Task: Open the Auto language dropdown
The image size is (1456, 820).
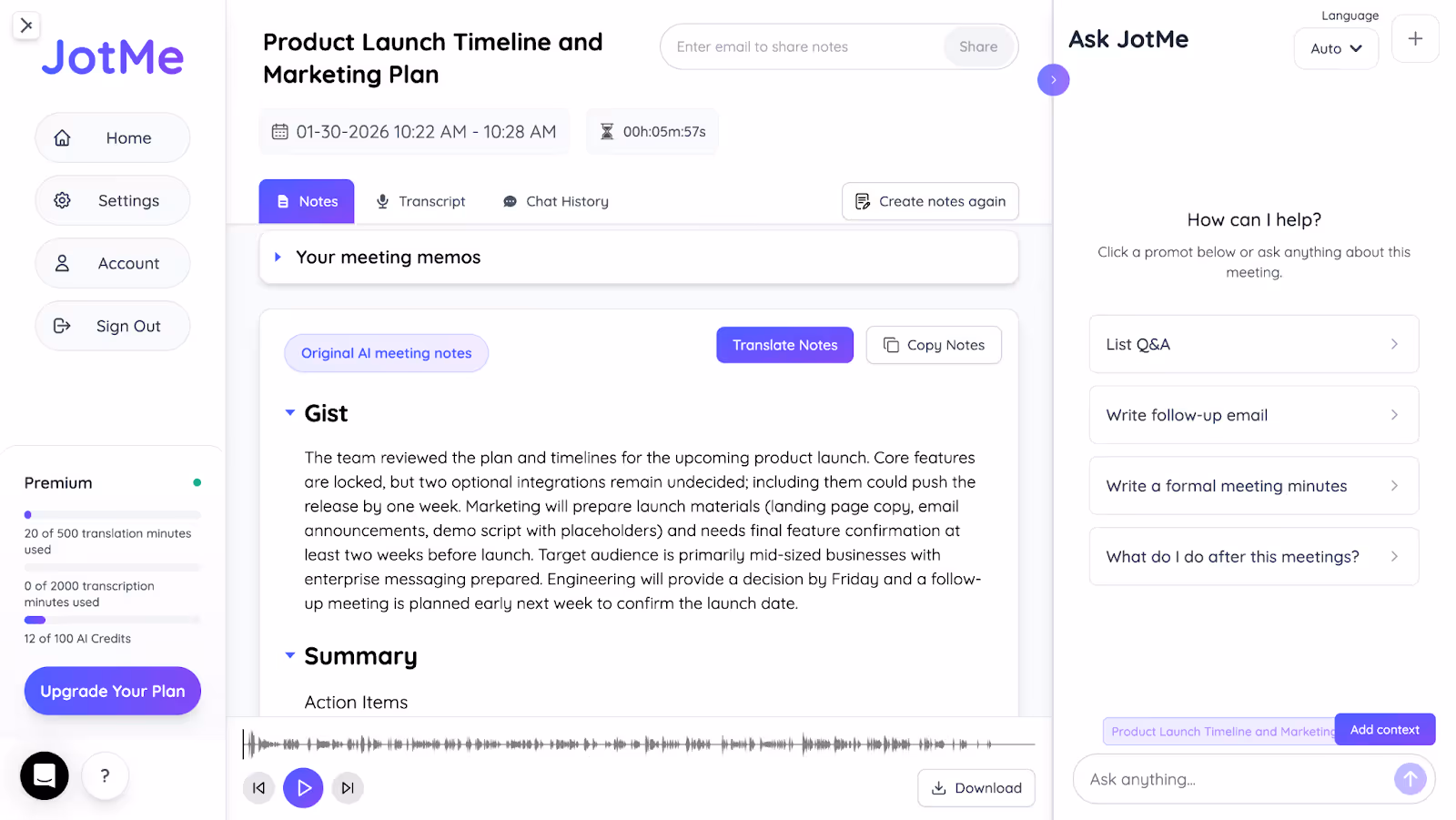Action: pos(1336,48)
